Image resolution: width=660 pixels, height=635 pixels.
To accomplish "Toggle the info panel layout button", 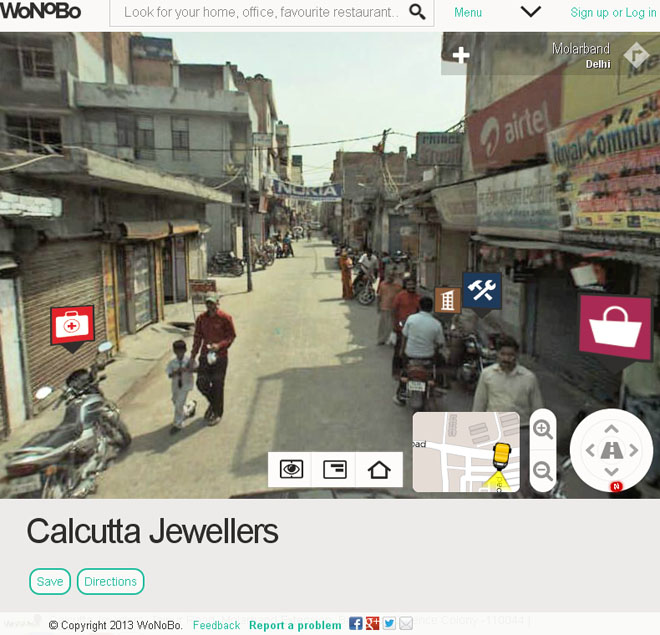I will (x=335, y=469).
